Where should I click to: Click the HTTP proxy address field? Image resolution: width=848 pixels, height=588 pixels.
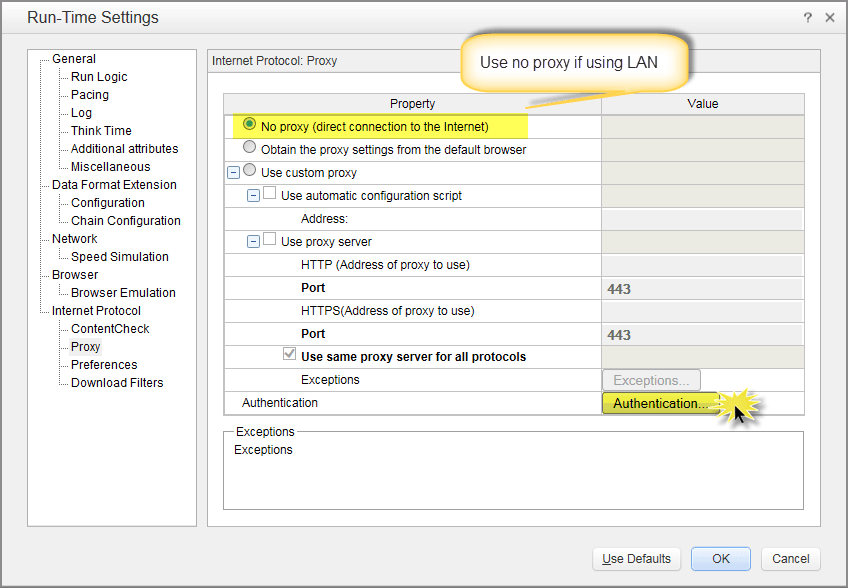702,265
